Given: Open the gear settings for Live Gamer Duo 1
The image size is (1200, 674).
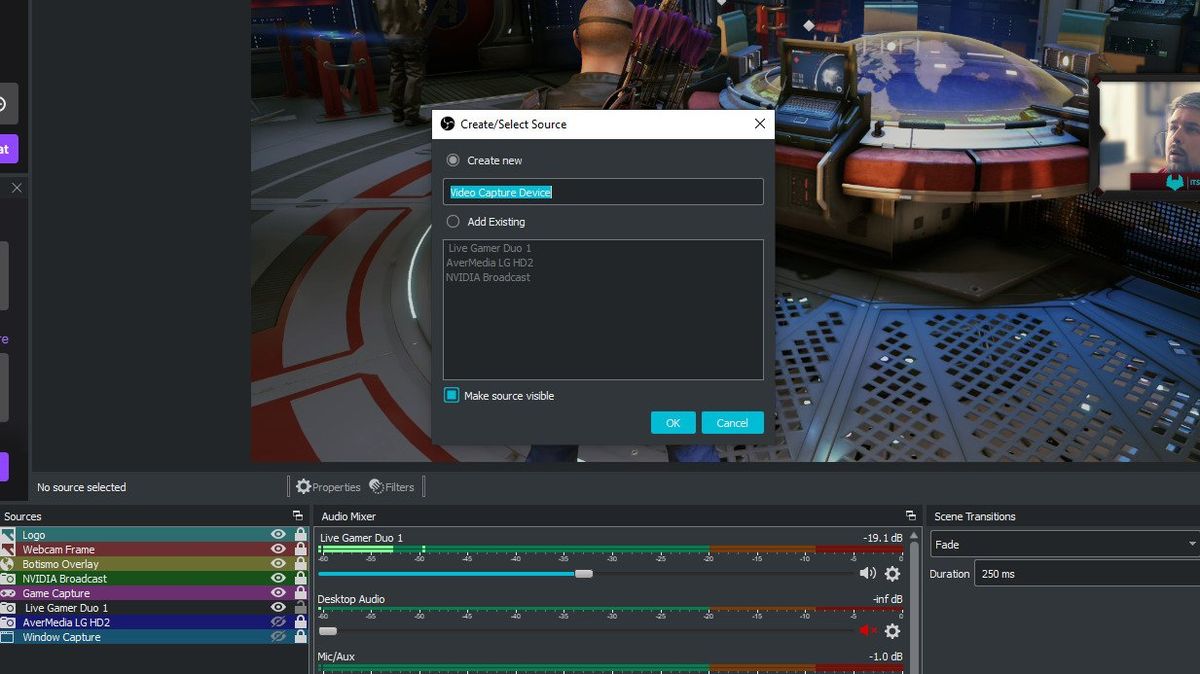Looking at the screenshot, I should [892, 573].
